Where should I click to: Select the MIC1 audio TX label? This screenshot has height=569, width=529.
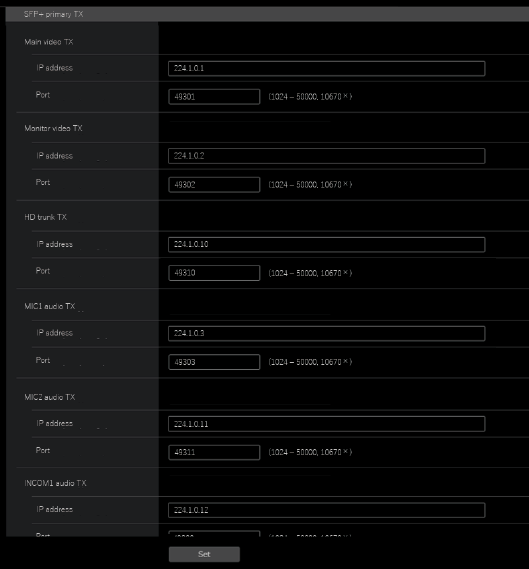[x=50, y=306]
